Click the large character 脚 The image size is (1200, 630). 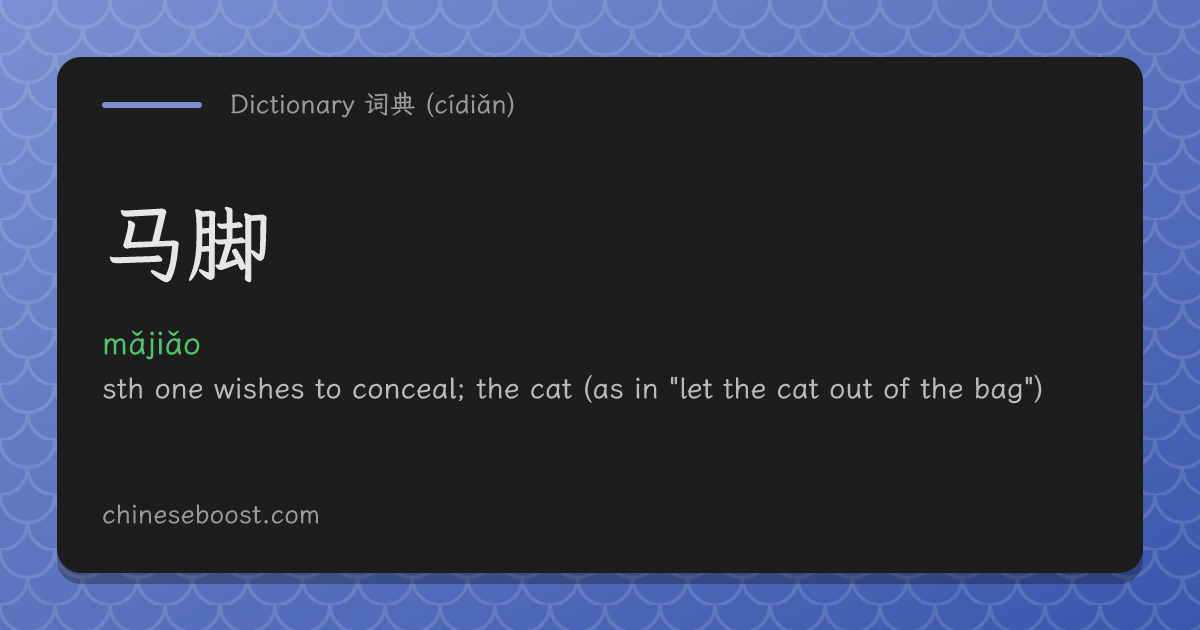point(229,247)
